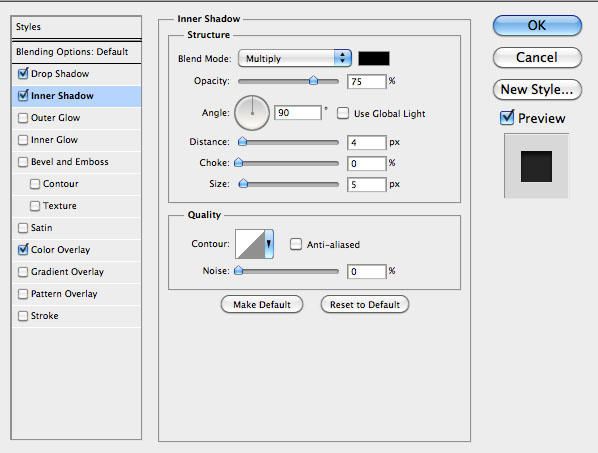The height and width of the screenshot is (453, 598).
Task: Uncheck the Color Overlay checkbox
Action: pyautogui.click(x=23, y=250)
